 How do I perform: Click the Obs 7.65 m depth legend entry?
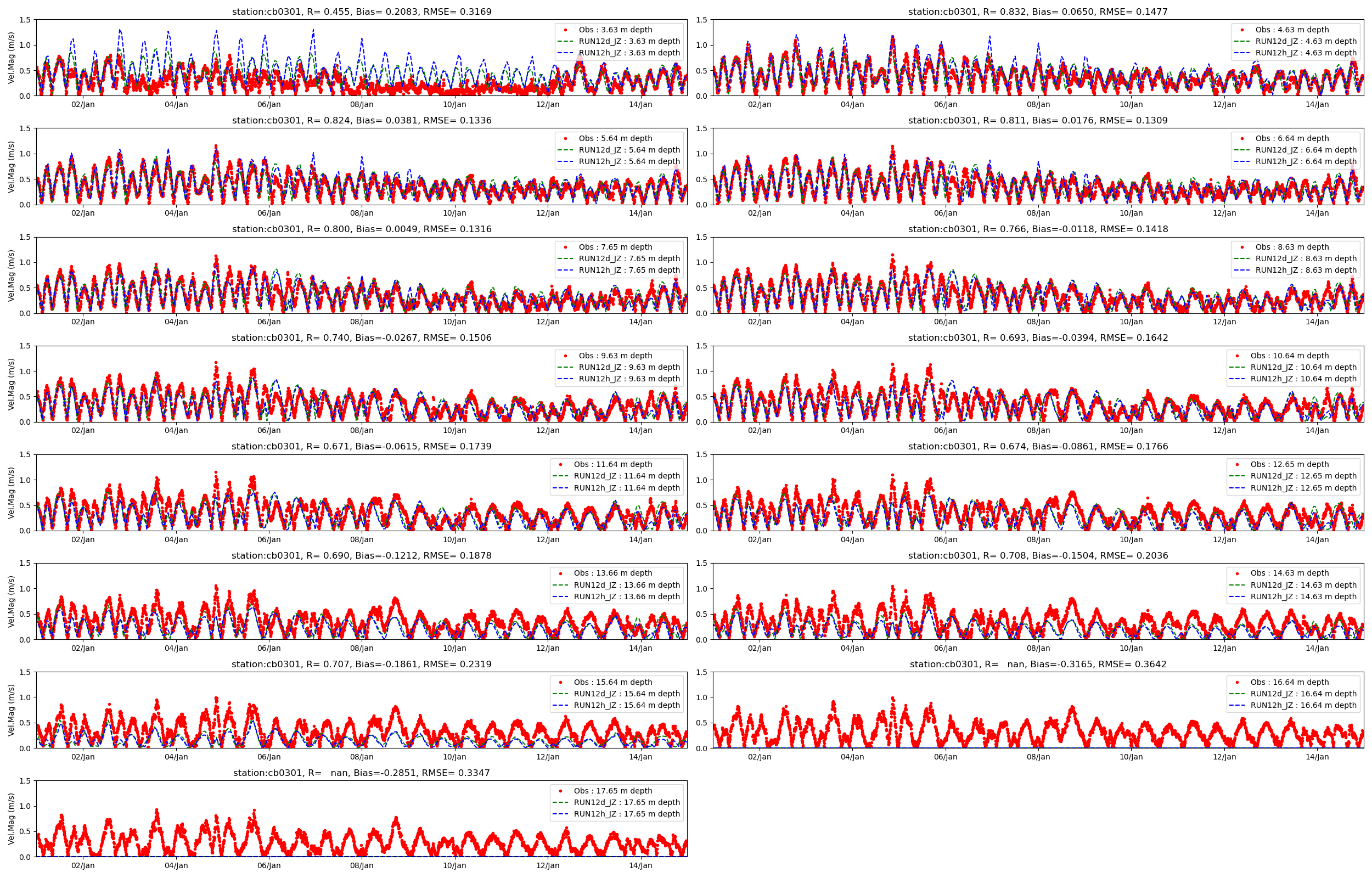click(615, 247)
